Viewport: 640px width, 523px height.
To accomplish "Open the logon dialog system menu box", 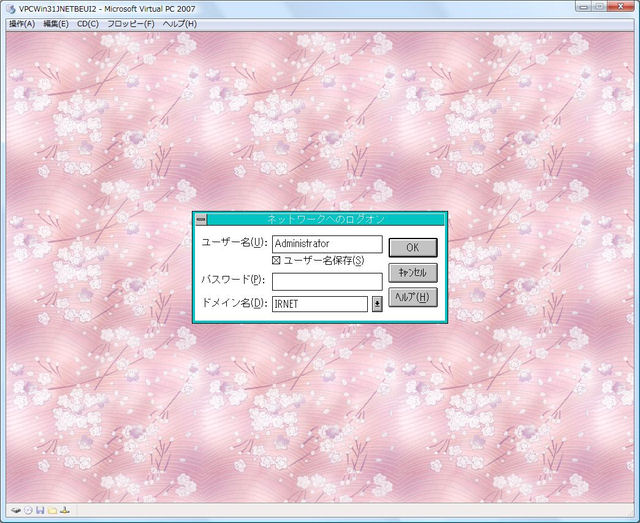I will coord(201,220).
